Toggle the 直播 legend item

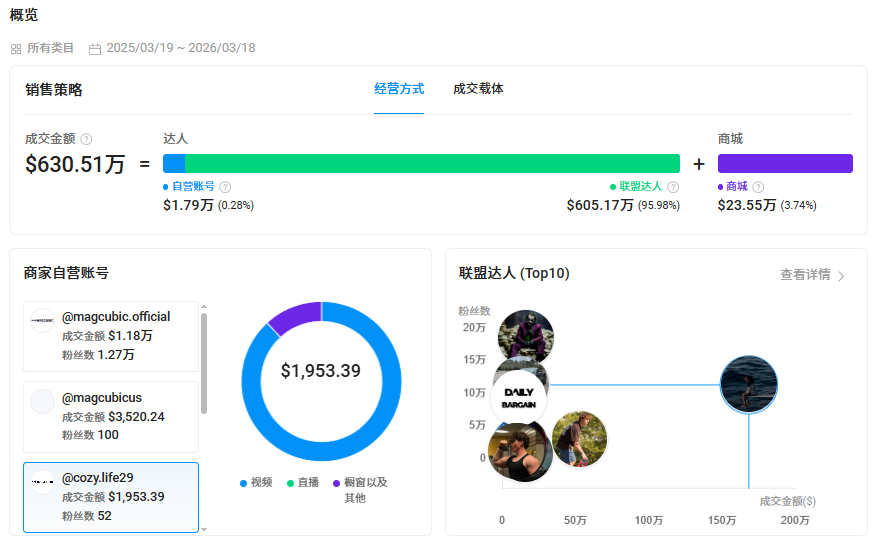tap(303, 482)
